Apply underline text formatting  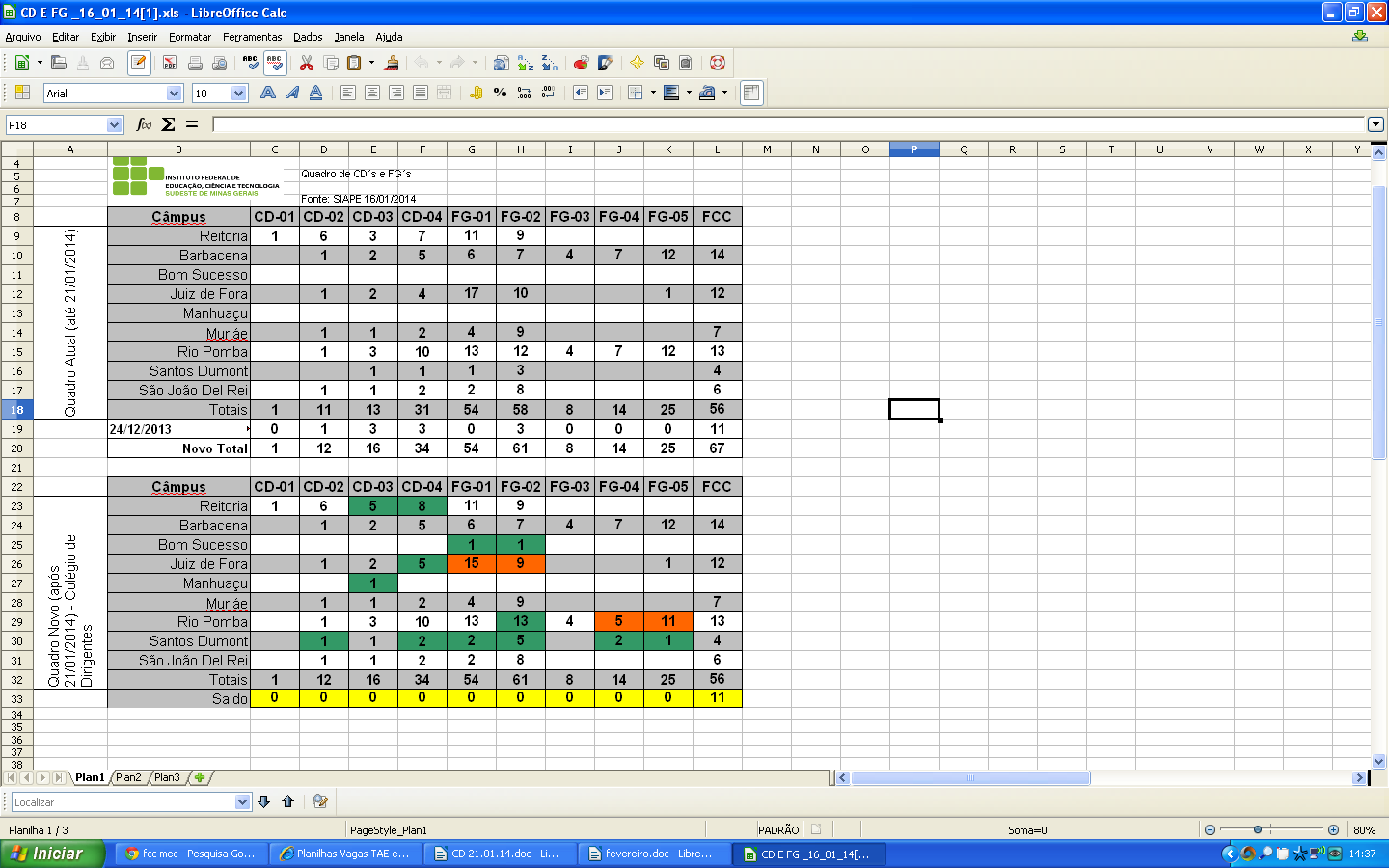(315, 93)
